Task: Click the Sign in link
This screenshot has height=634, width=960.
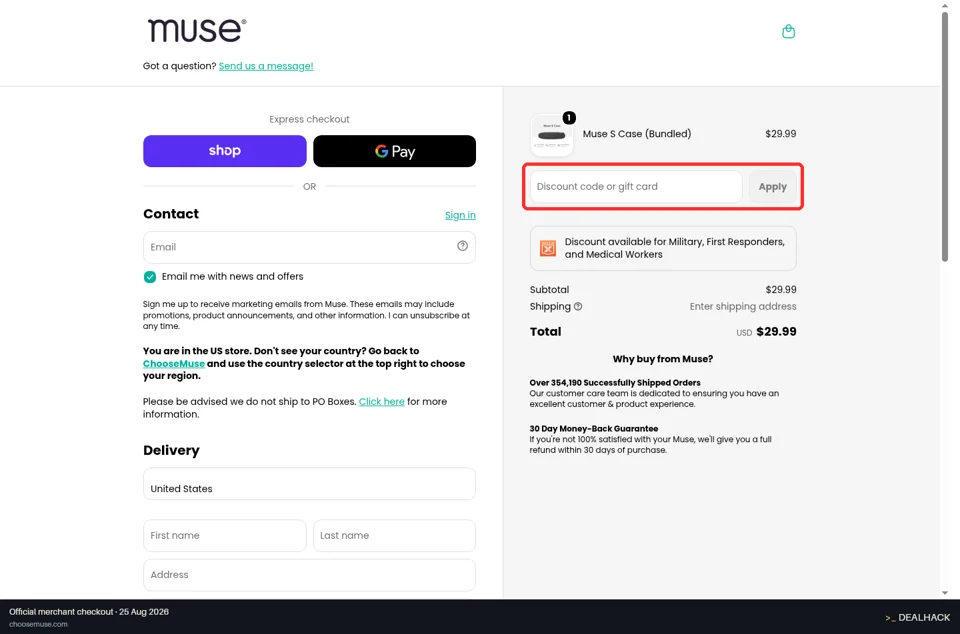Action: tap(460, 215)
